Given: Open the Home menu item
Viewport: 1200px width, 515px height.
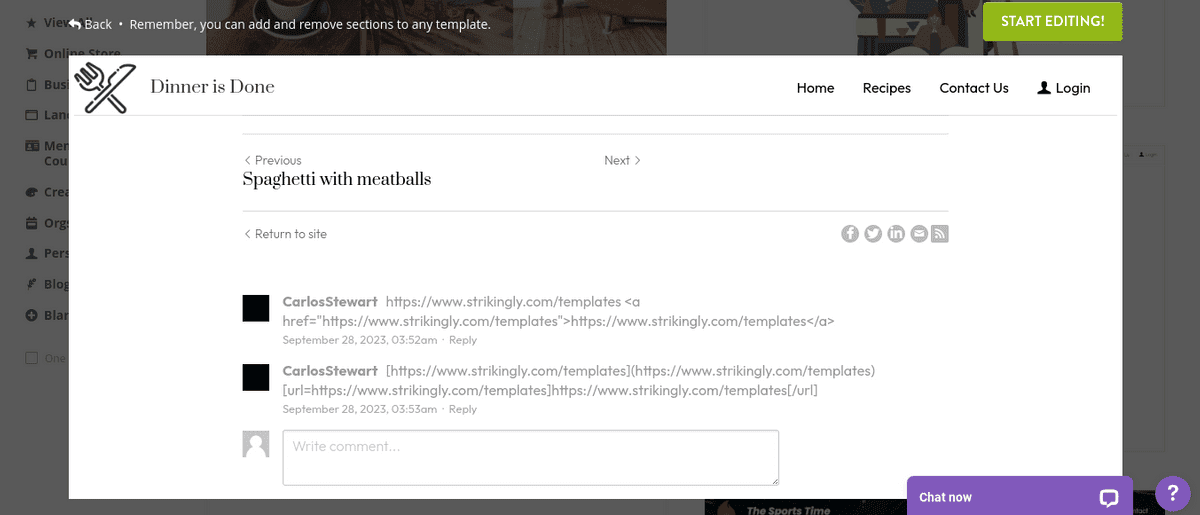Looking at the screenshot, I should [x=815, y=88].
